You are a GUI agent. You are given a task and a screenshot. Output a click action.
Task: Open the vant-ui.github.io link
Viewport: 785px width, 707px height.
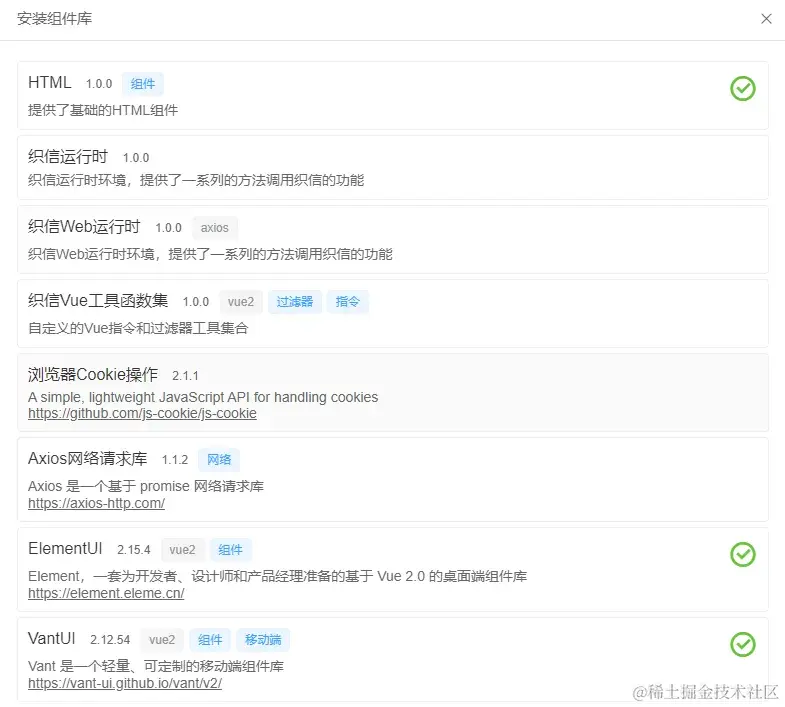[125, 683]
